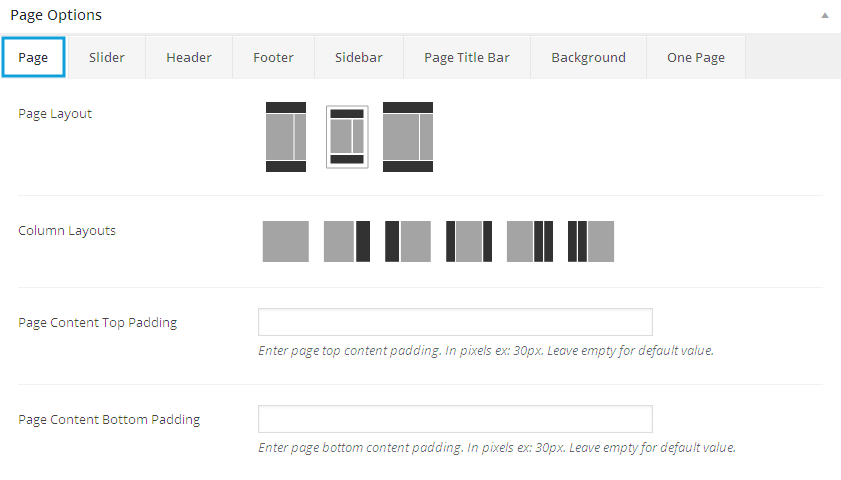Image resolution: width=841 pixels, height=480 pixels.
Task: Choose the single right sidebar column layout
Action: (x=347, y=241)
